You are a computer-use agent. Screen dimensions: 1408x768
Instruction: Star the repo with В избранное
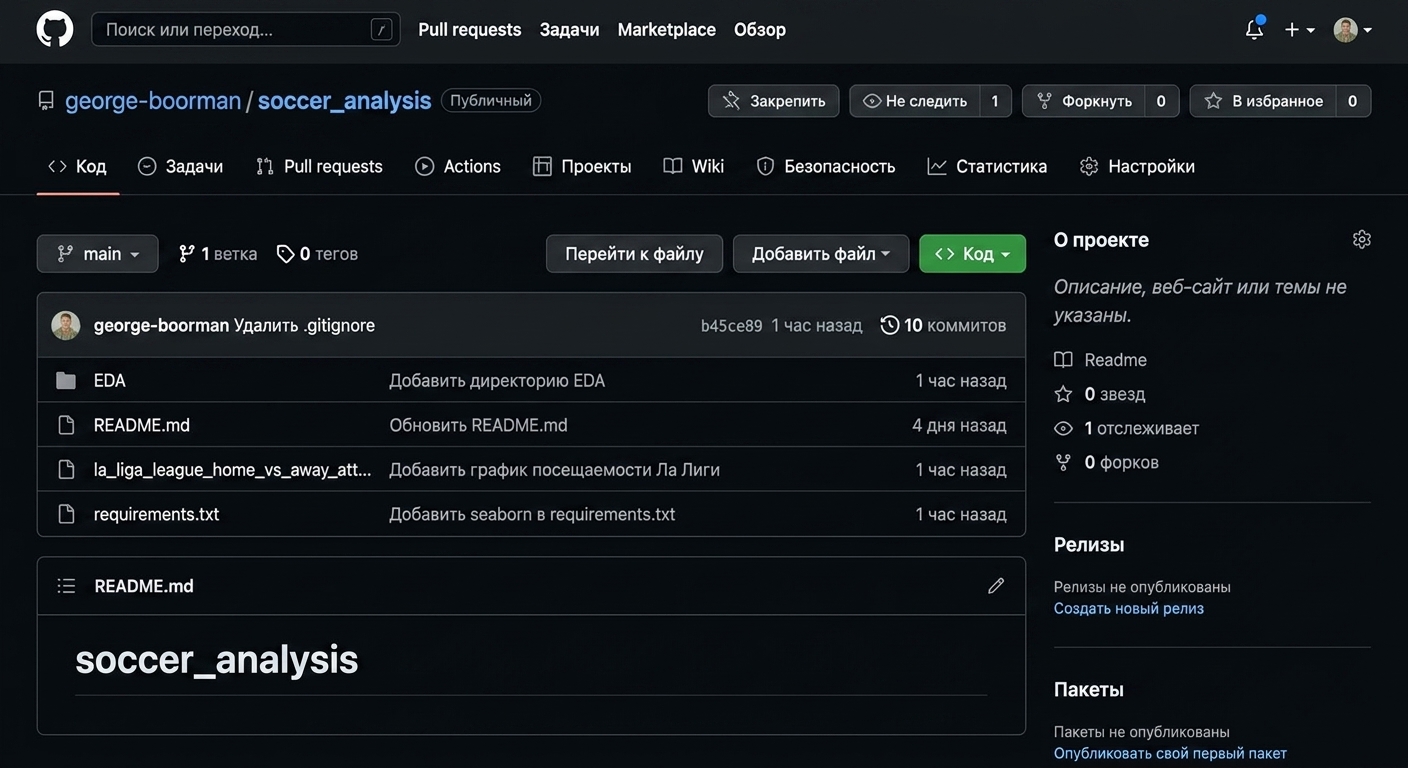pos(1263,101)
